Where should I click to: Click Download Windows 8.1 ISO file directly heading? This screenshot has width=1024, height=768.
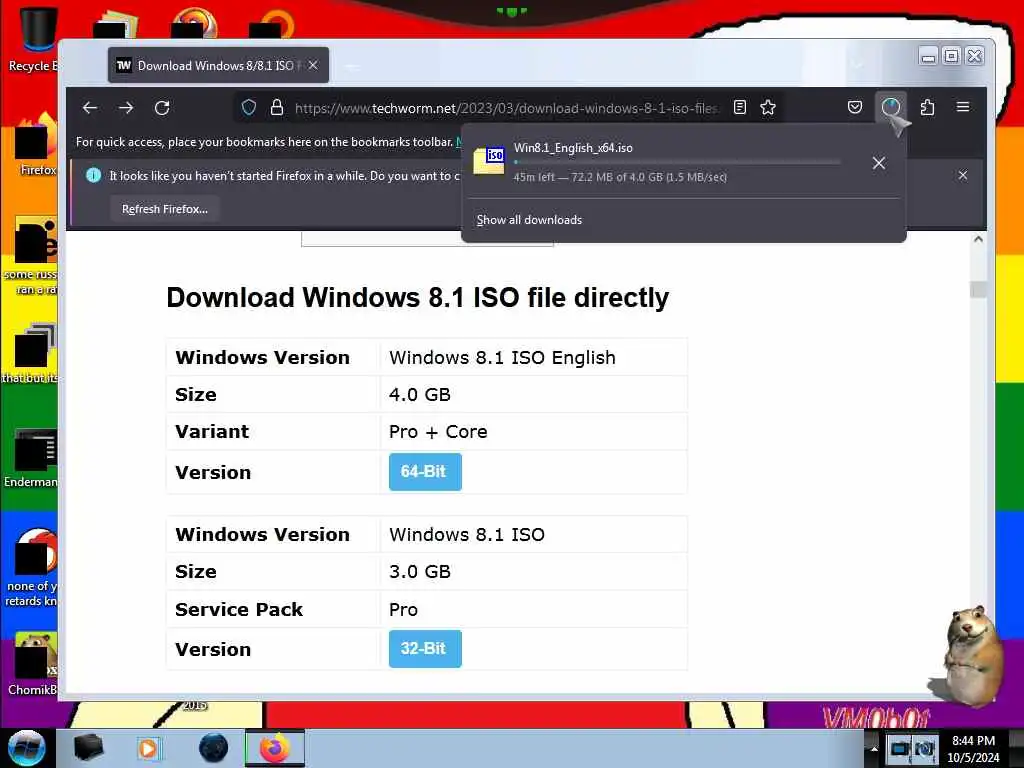tap(418, 298)
